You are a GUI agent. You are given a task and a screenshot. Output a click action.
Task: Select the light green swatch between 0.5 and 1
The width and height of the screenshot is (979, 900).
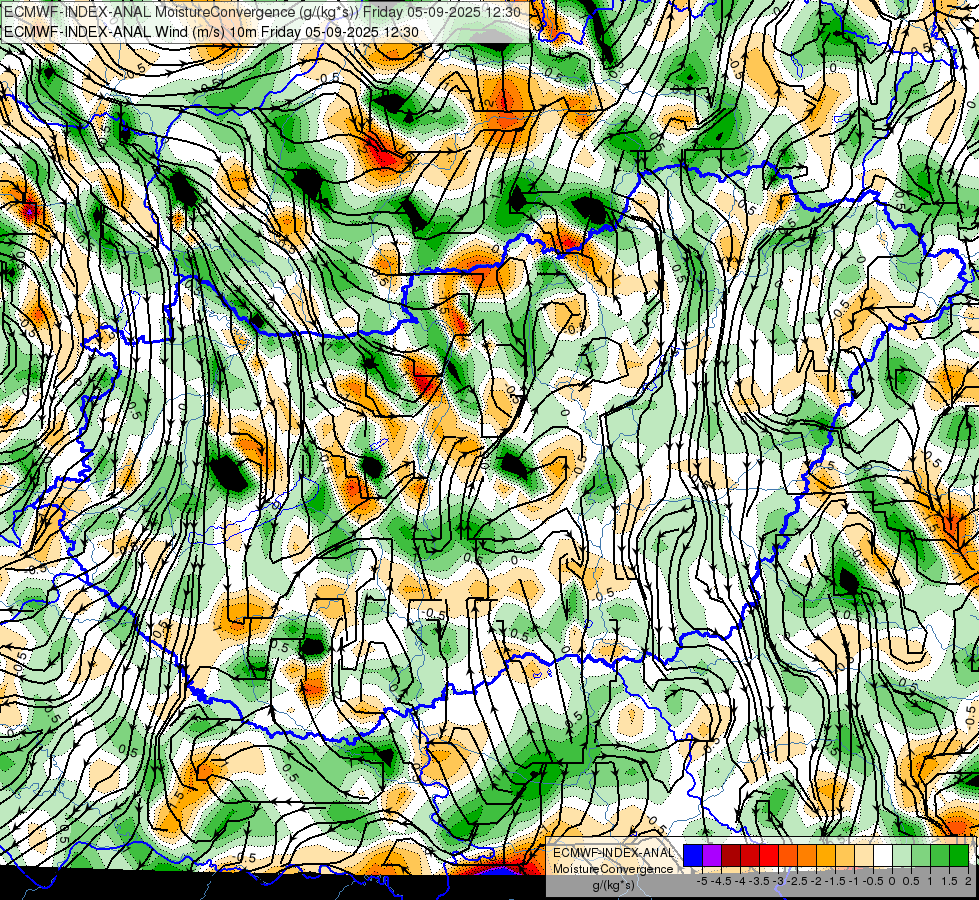pos(921,855)
